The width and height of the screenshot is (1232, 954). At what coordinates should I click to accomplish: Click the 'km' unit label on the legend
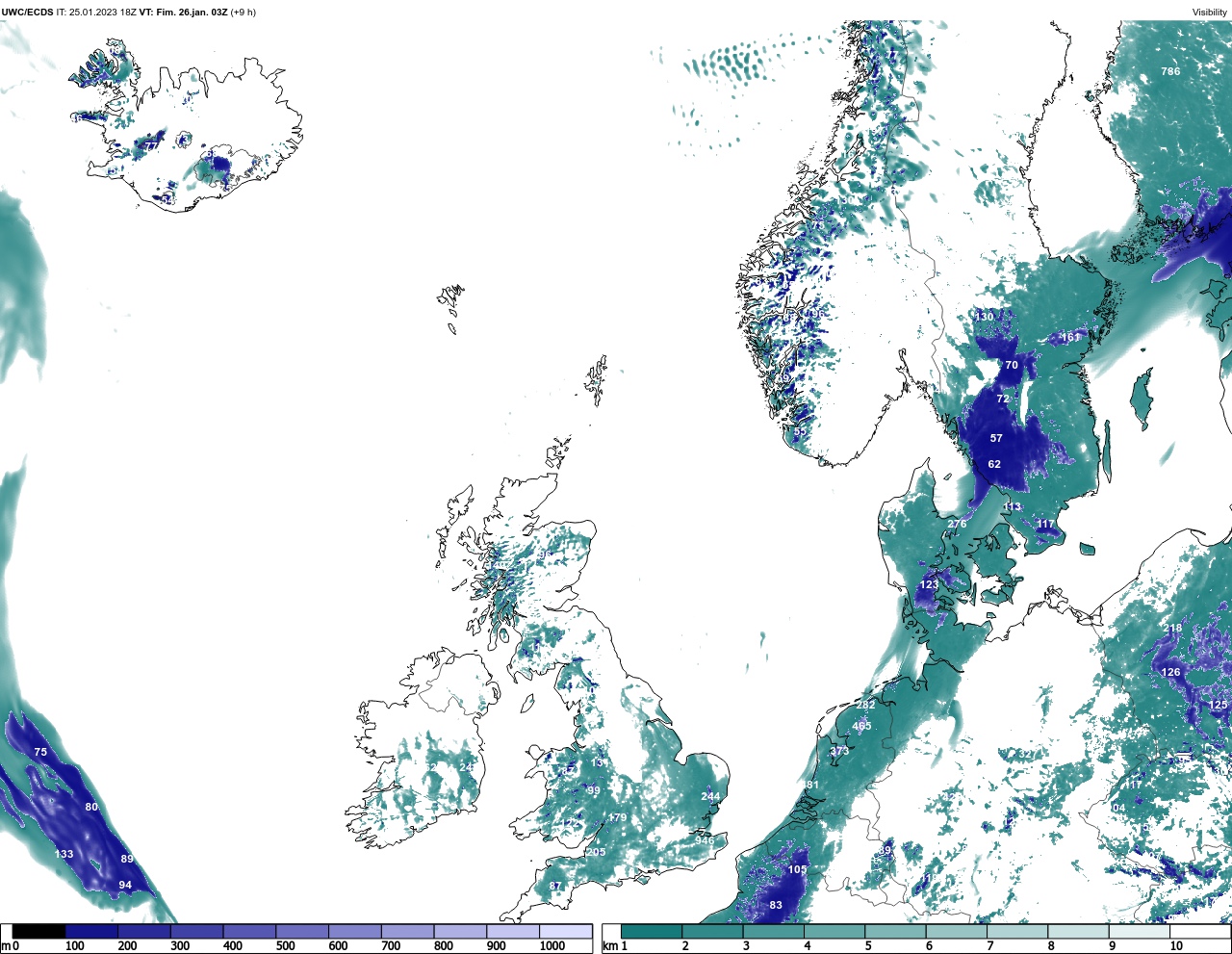pyautogui.click(x=608, y=946)
